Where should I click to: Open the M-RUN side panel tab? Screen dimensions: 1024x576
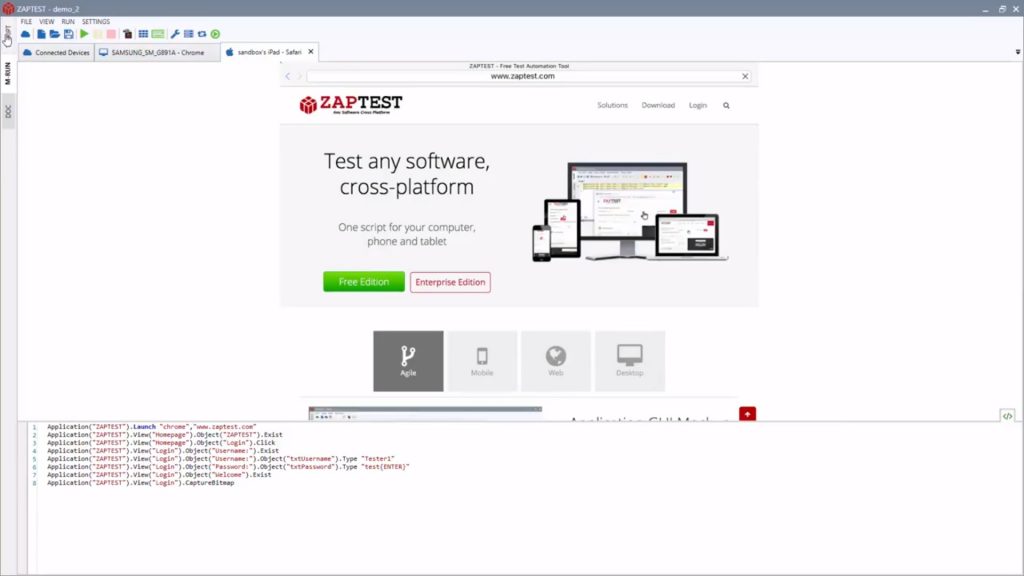[x=8, y=73]
